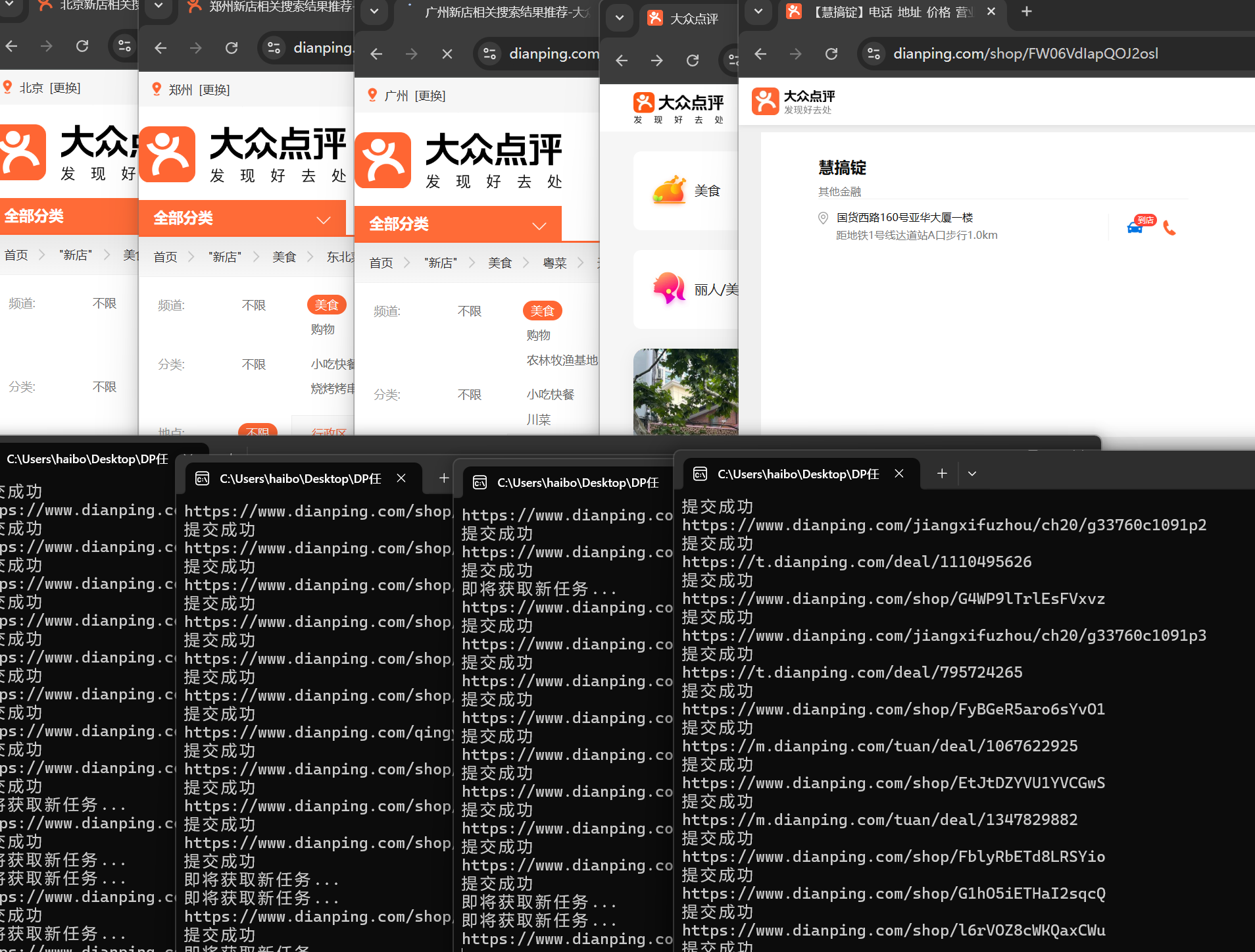Click the location pin next to 北京
Viewport: 1255px width, 952px height.
click(x=8, y=87)
